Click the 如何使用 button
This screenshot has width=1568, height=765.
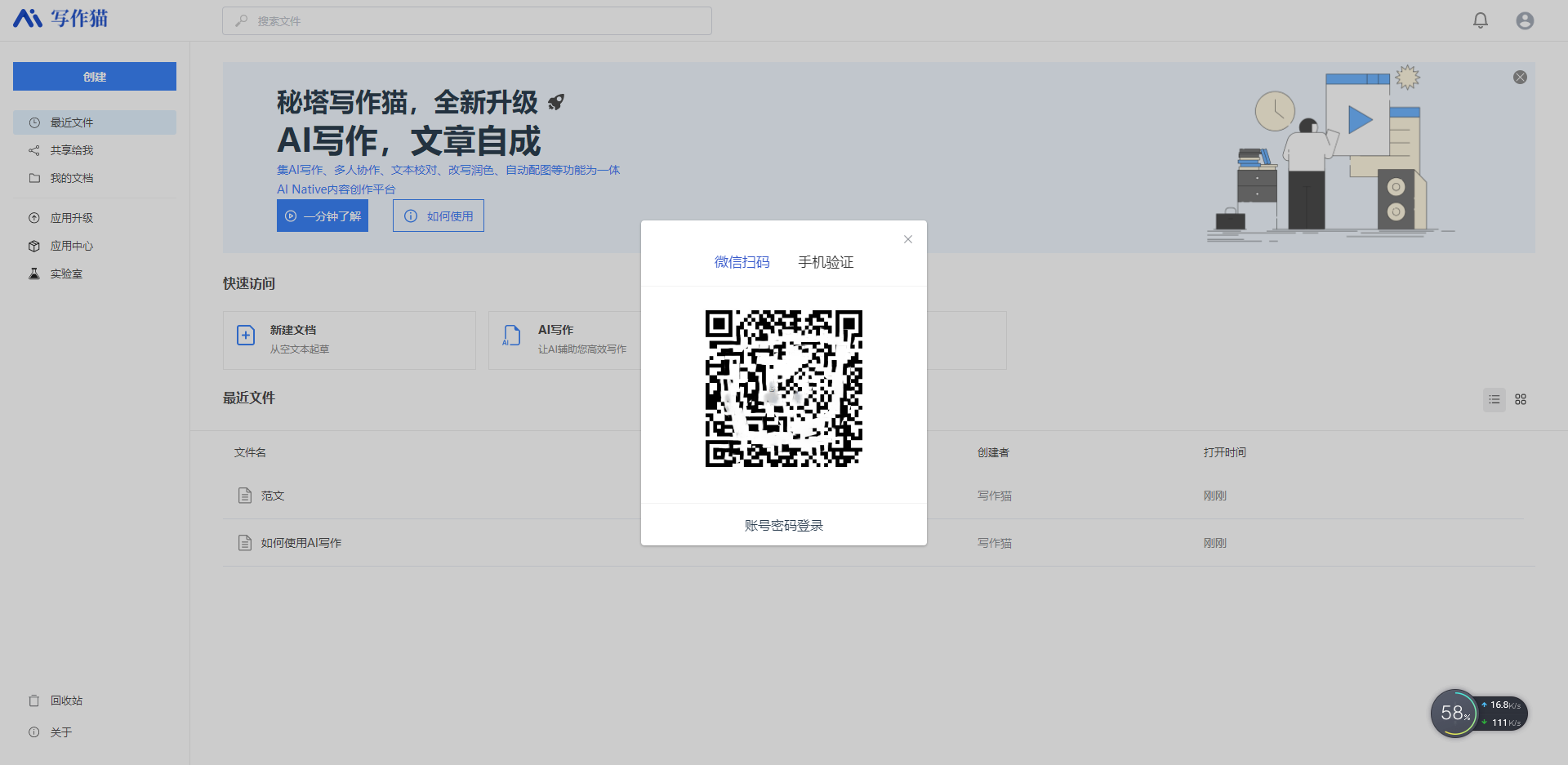point(439,216)
